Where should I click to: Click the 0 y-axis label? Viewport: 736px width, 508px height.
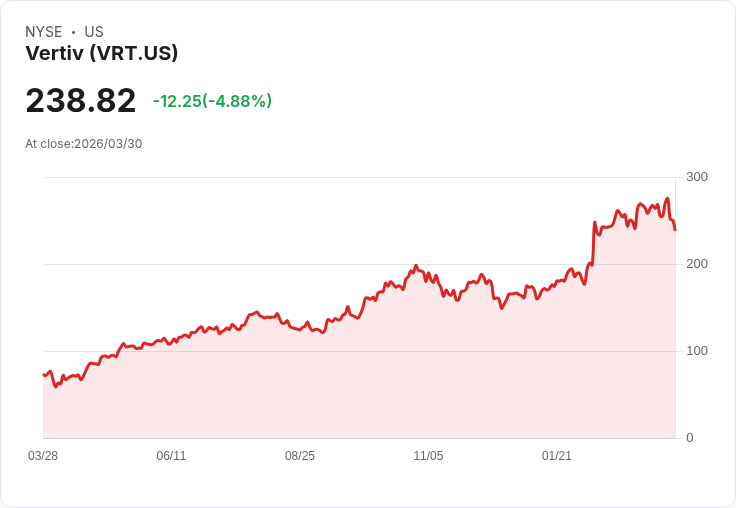click(690, 438)
